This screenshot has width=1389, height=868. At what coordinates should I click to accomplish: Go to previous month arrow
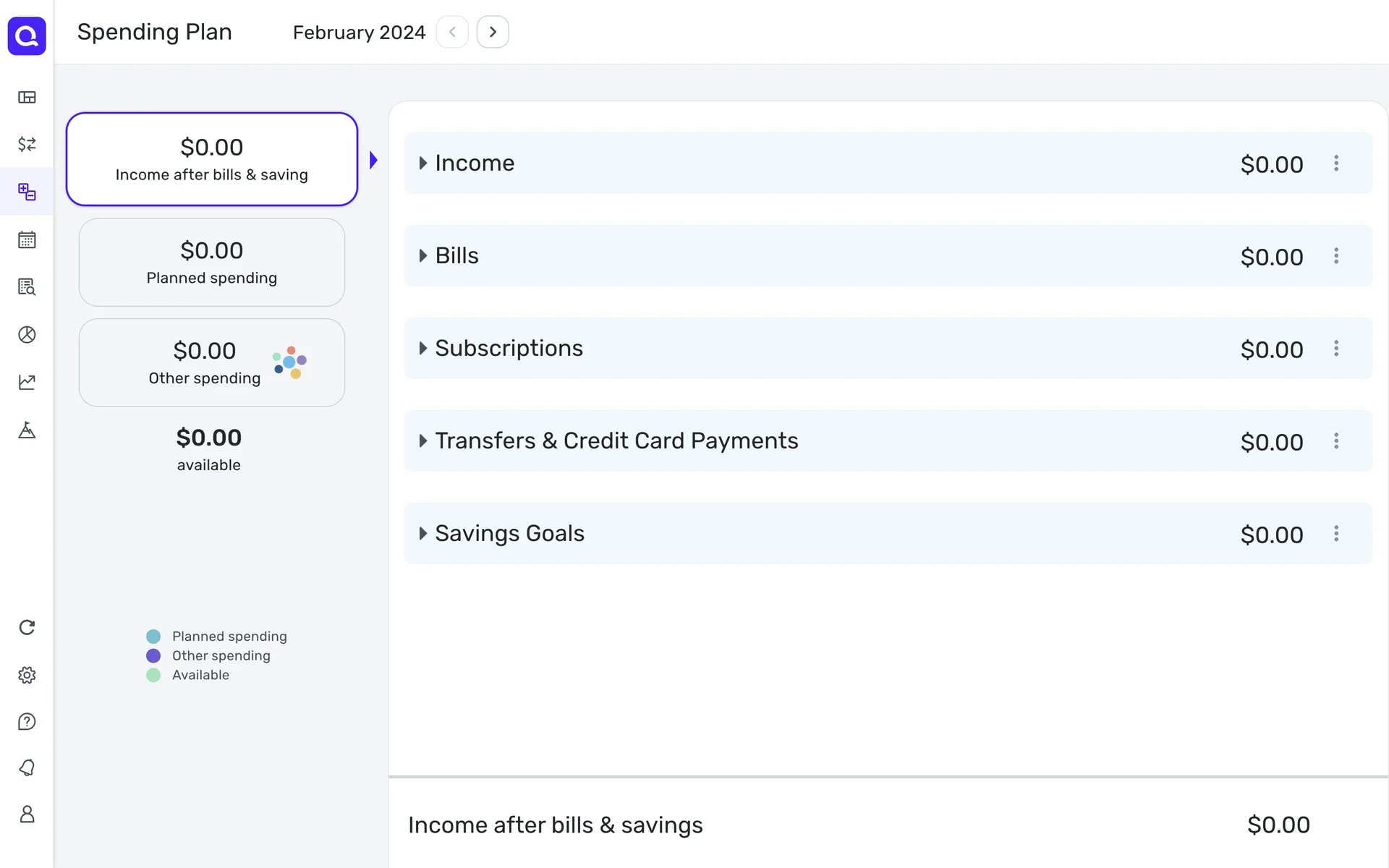452,33
